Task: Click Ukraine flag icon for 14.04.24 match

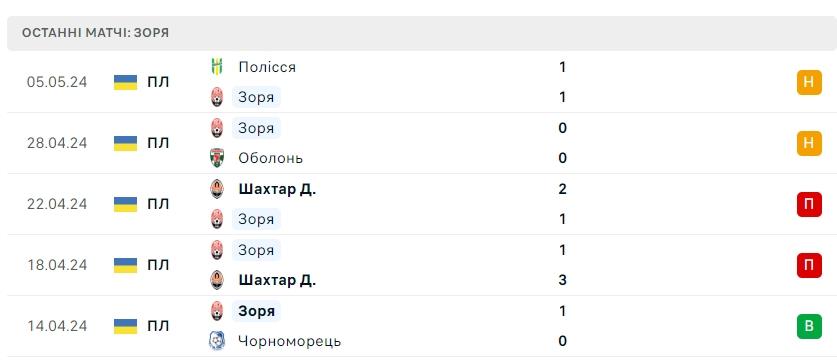Action: click(x=125, y=326)
